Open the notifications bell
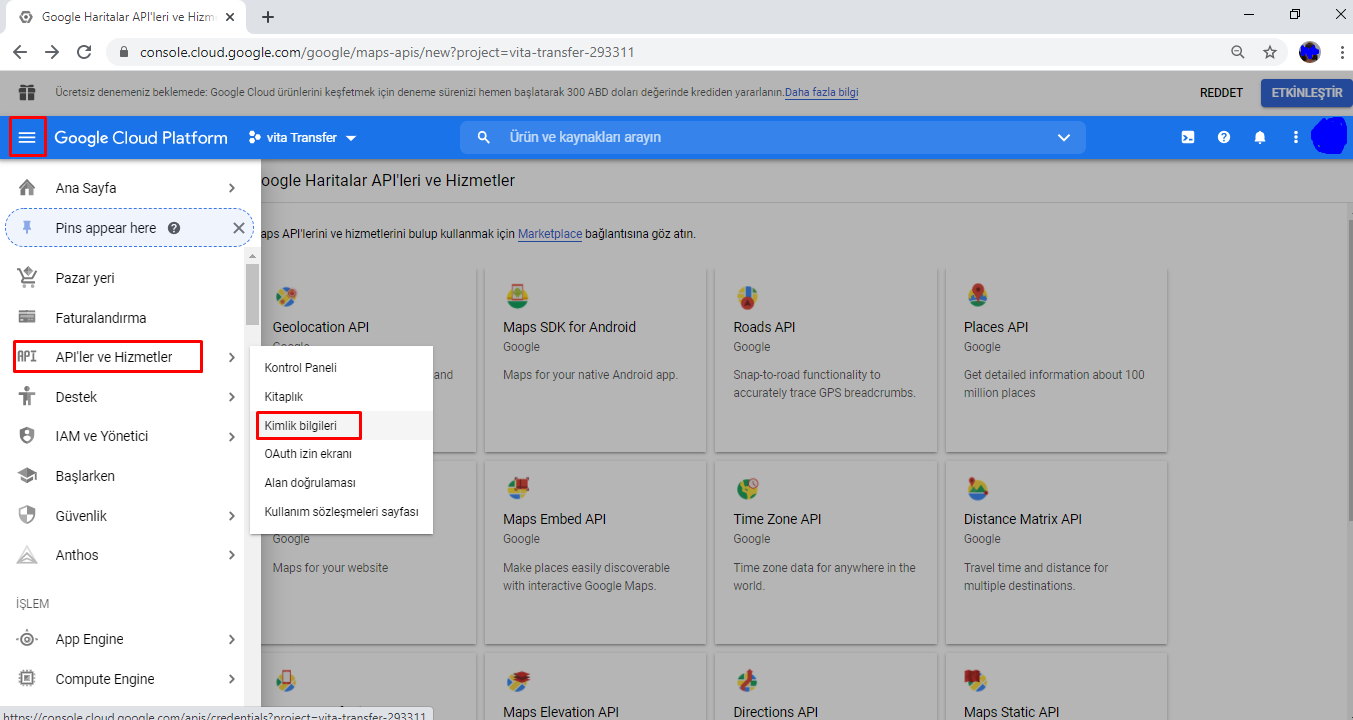The height and width of the screenshot is (720, 1353). tap(1260, 137)
